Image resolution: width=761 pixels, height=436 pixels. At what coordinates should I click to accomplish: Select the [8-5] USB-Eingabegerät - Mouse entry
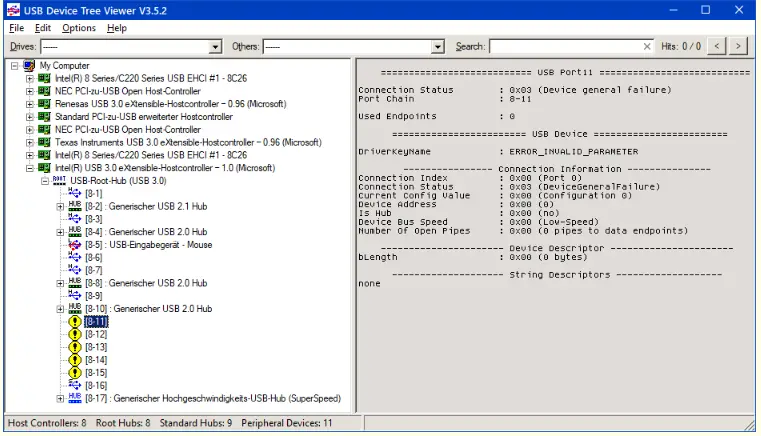point(149,245)
